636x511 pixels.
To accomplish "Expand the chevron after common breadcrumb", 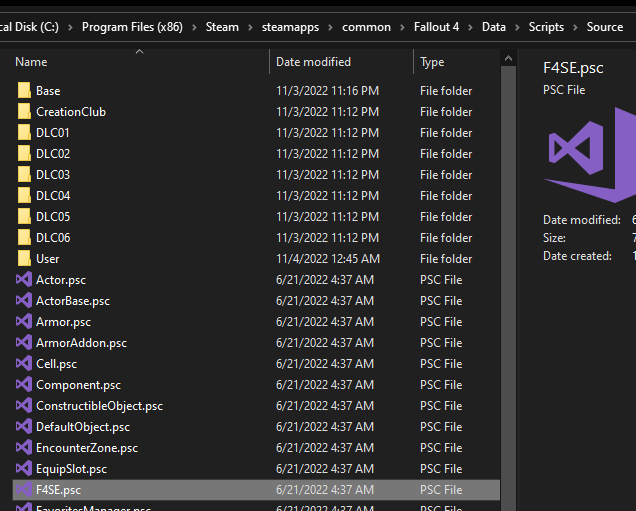I will (402, 27).
